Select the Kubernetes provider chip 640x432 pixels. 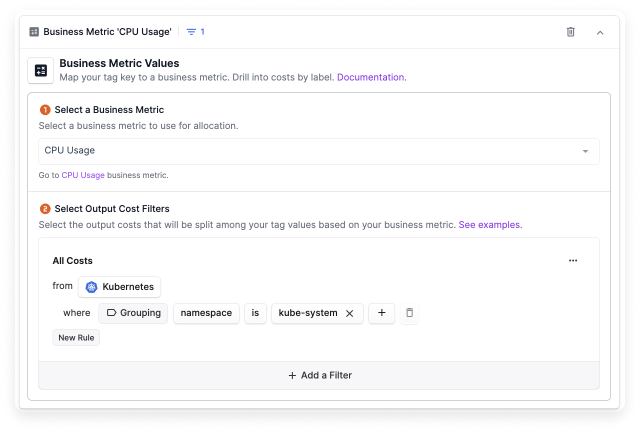[x=120, y=287]
